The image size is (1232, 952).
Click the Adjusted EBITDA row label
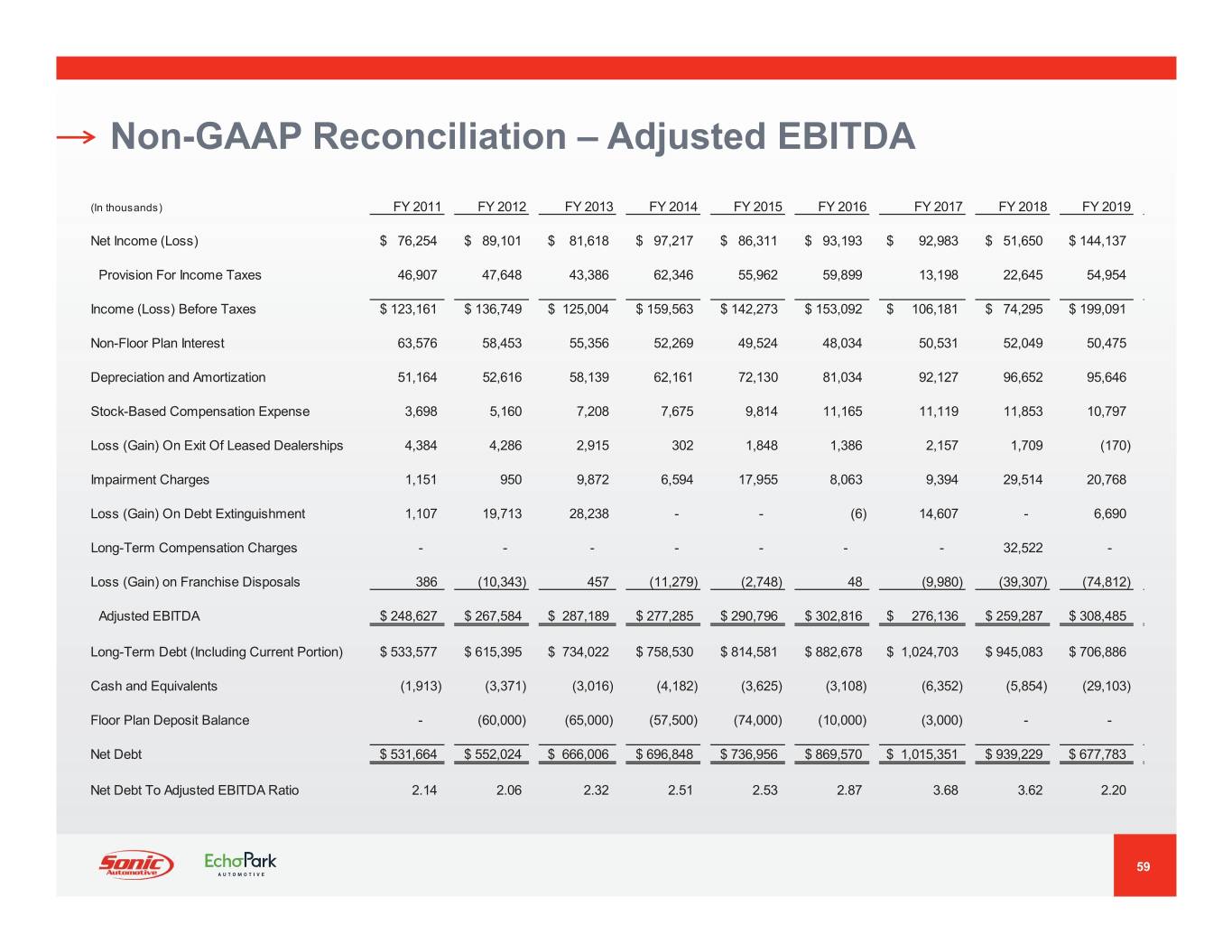pyautogui.click(x=149, y=616)
